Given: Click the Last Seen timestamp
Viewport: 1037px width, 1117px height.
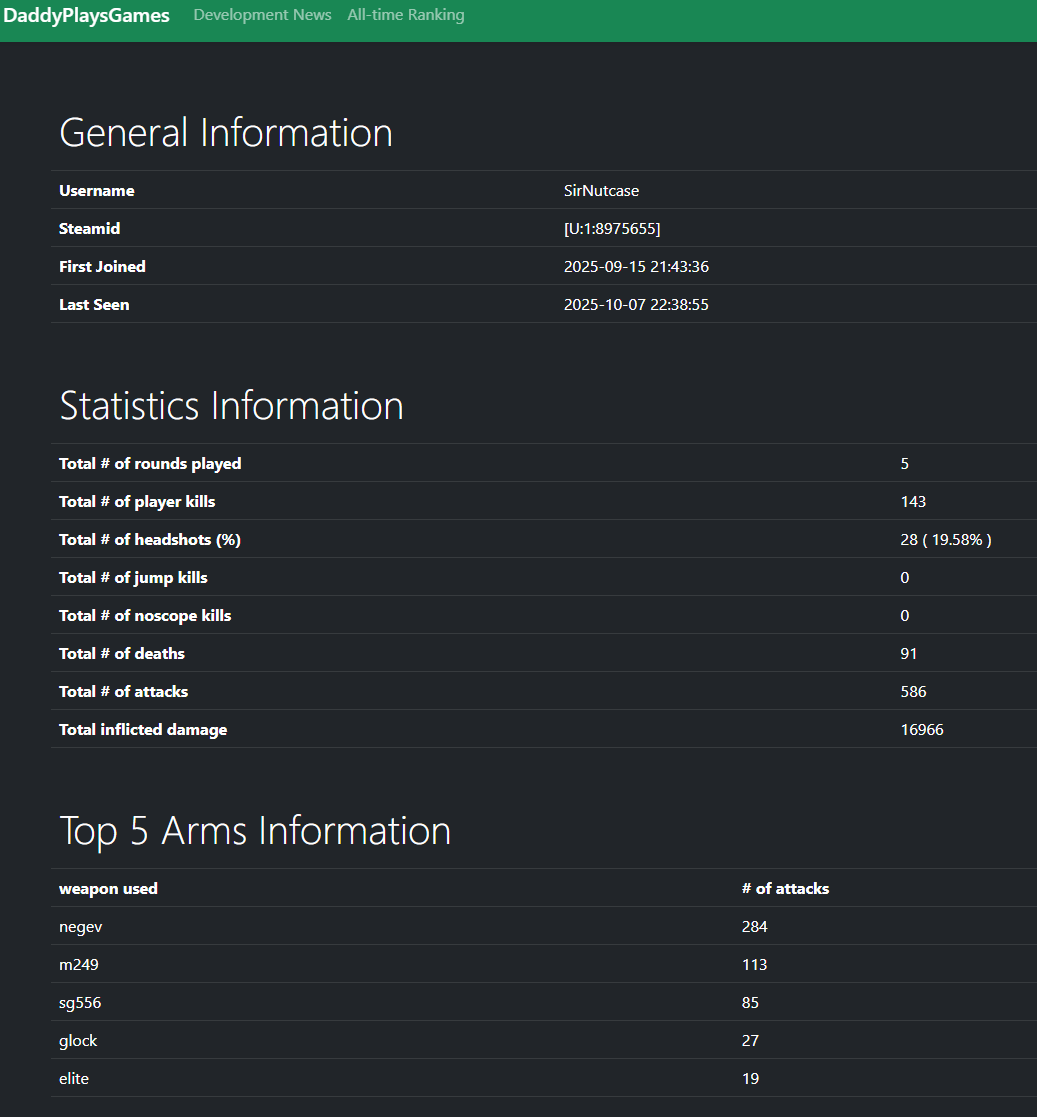Looking at the screenshot, I should click(636, 304).
